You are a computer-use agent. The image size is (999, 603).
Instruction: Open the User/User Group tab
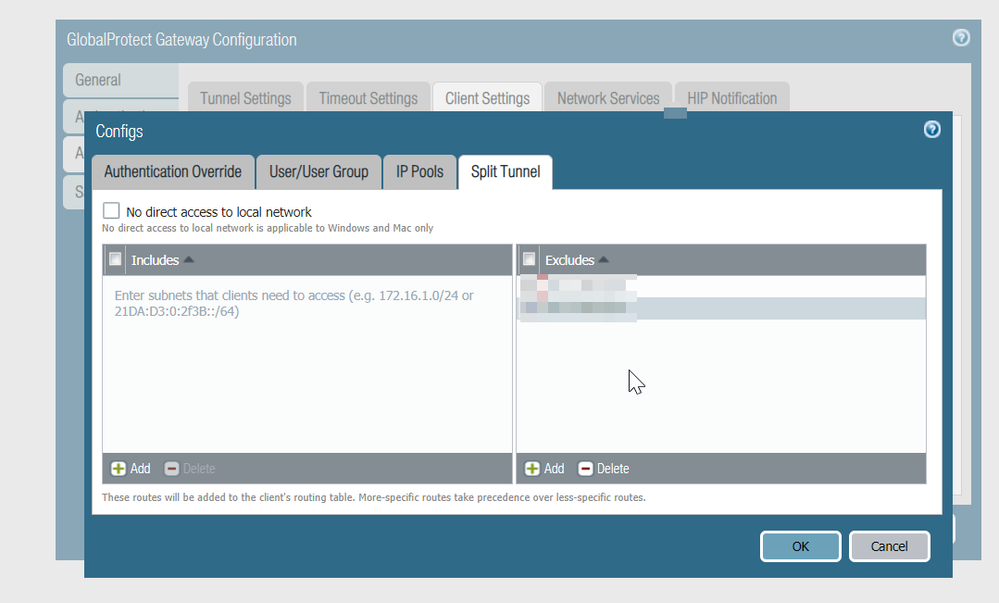click(319, 172)
